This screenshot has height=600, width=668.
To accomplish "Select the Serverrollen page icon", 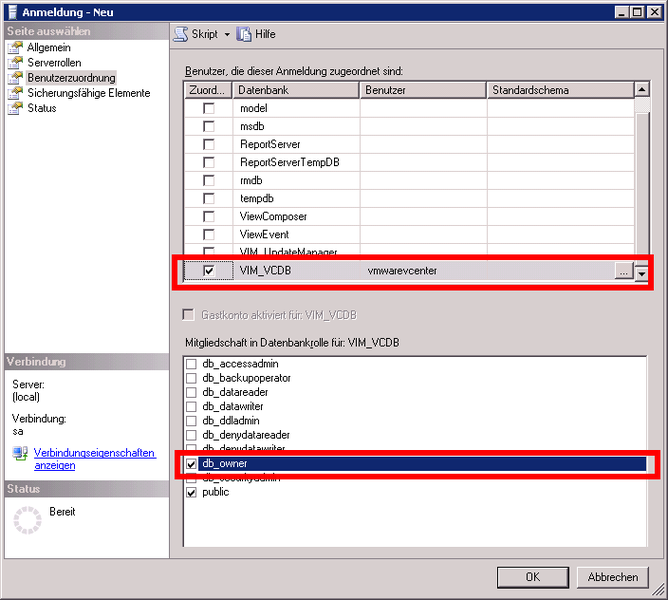I will click(x=15, y=63).
